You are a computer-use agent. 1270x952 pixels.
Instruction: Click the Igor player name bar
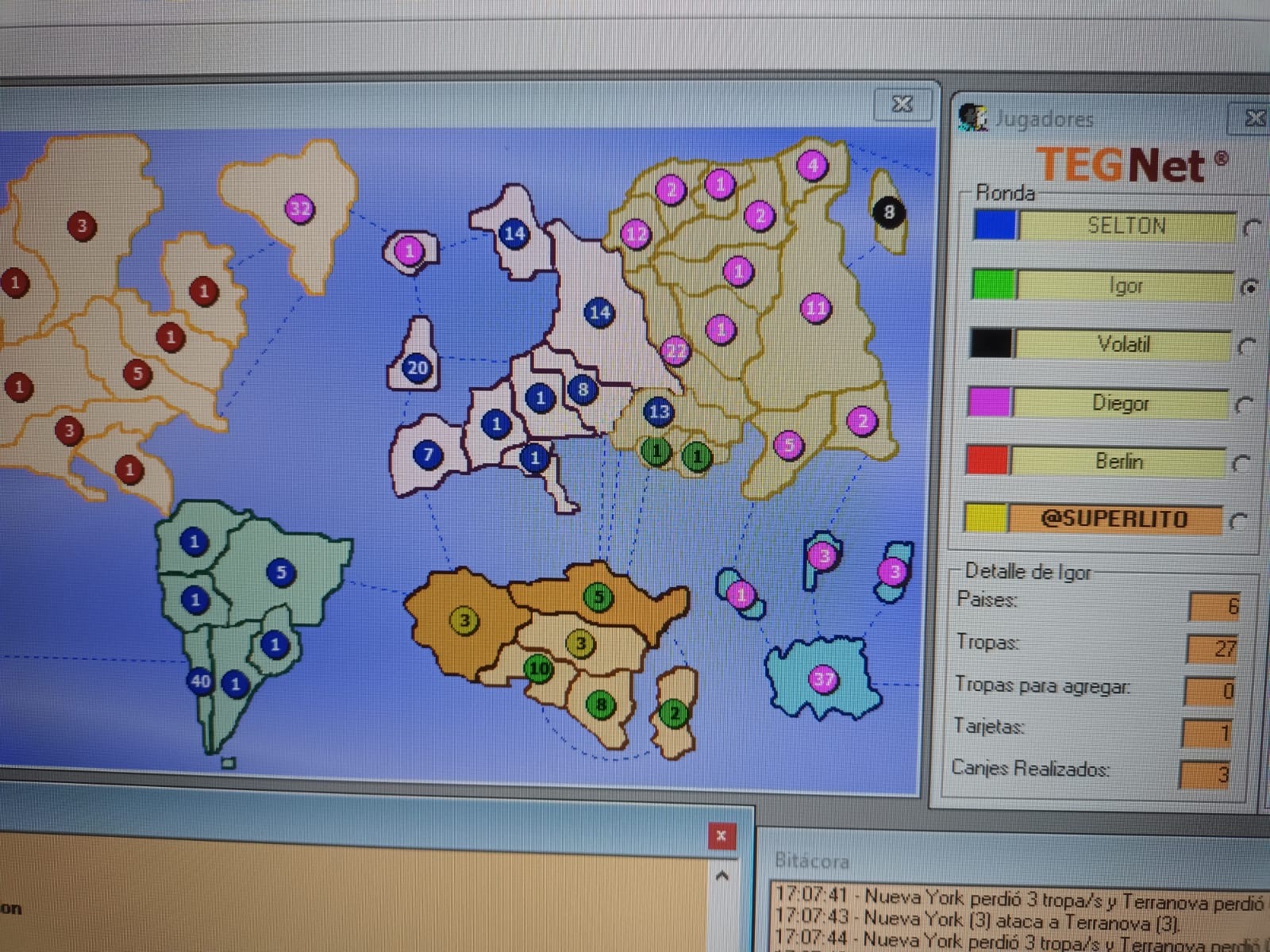(1125, 286)
